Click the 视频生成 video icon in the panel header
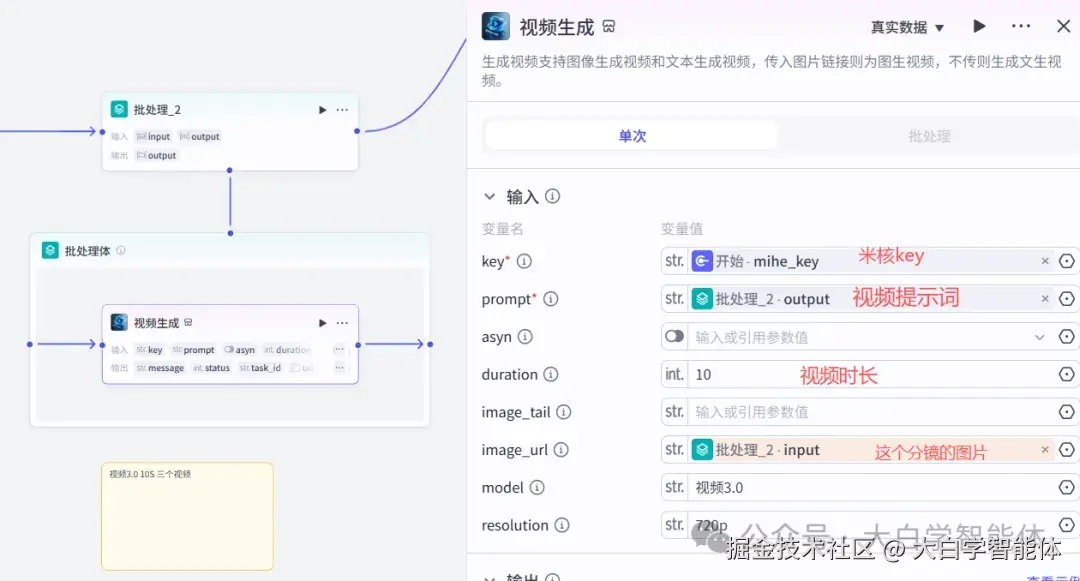 point(495,26)
